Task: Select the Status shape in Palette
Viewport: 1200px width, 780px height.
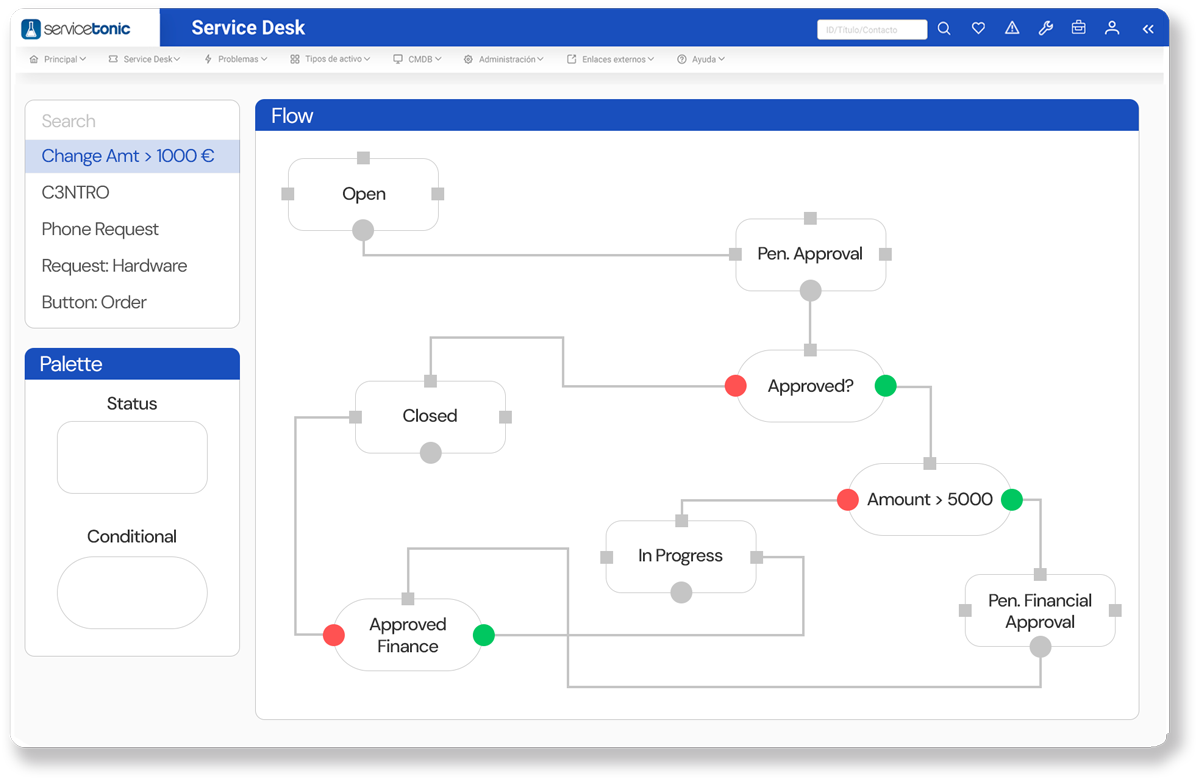Action: [x=132, y=457]
